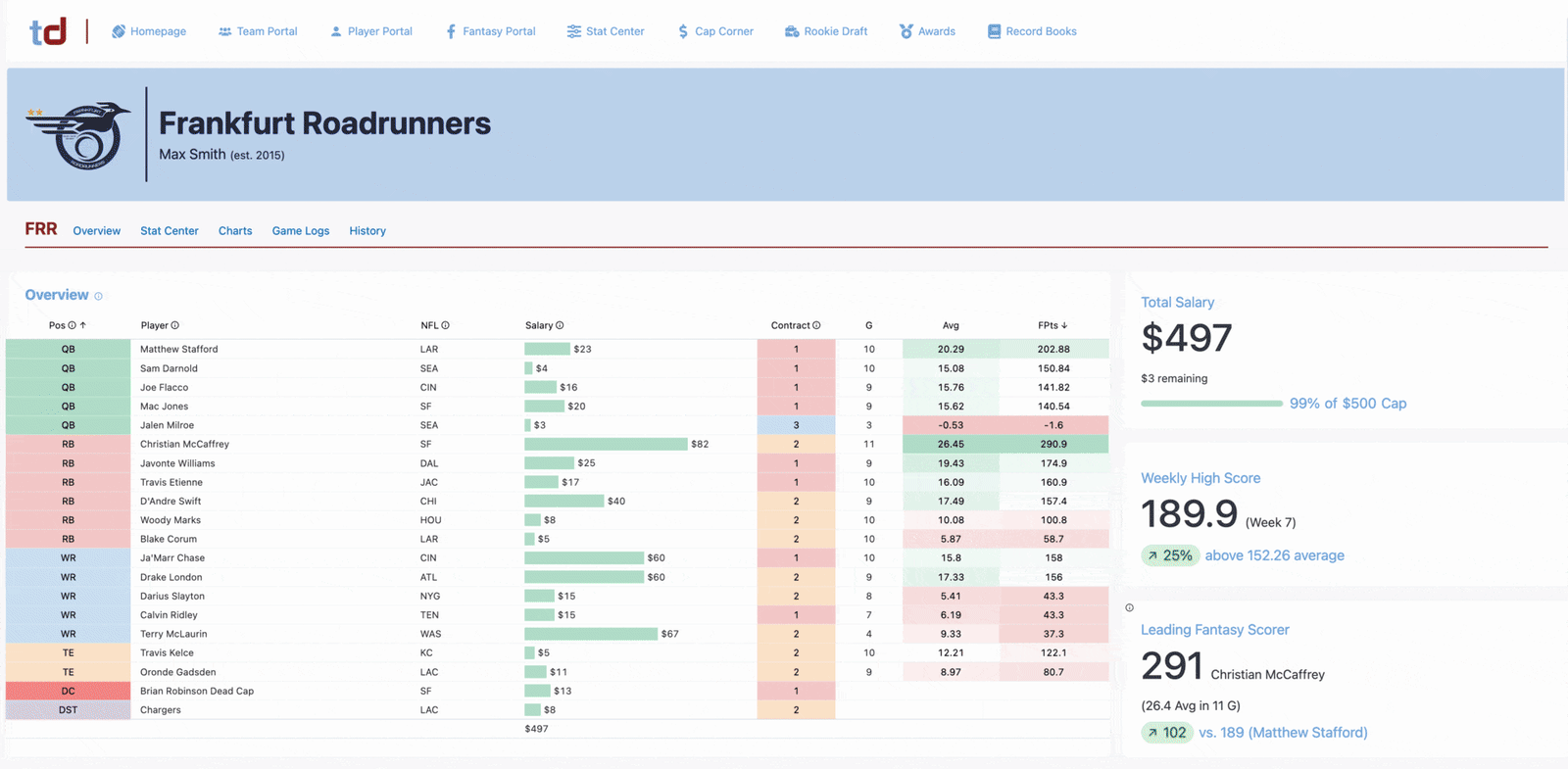Open the History tab
The image size is (1568, 769).
[367, 231]
